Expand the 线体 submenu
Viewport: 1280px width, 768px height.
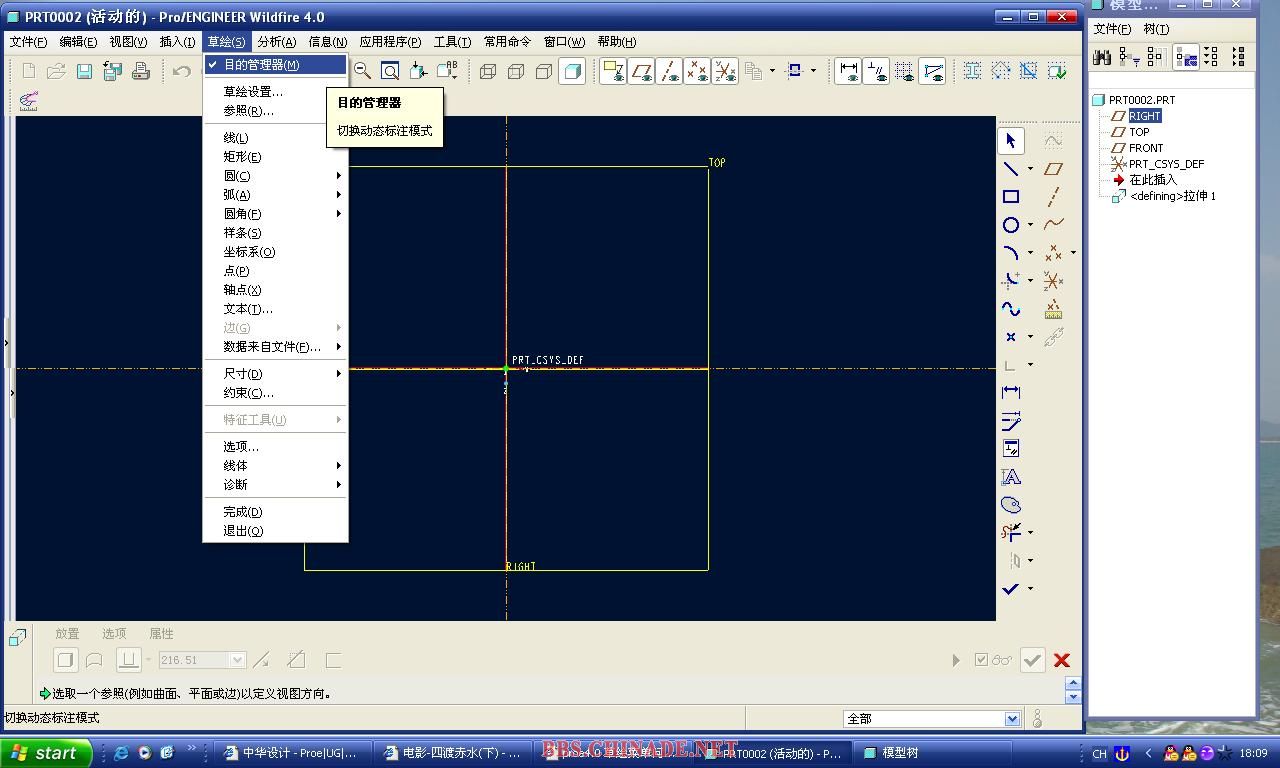pos(275,466)
